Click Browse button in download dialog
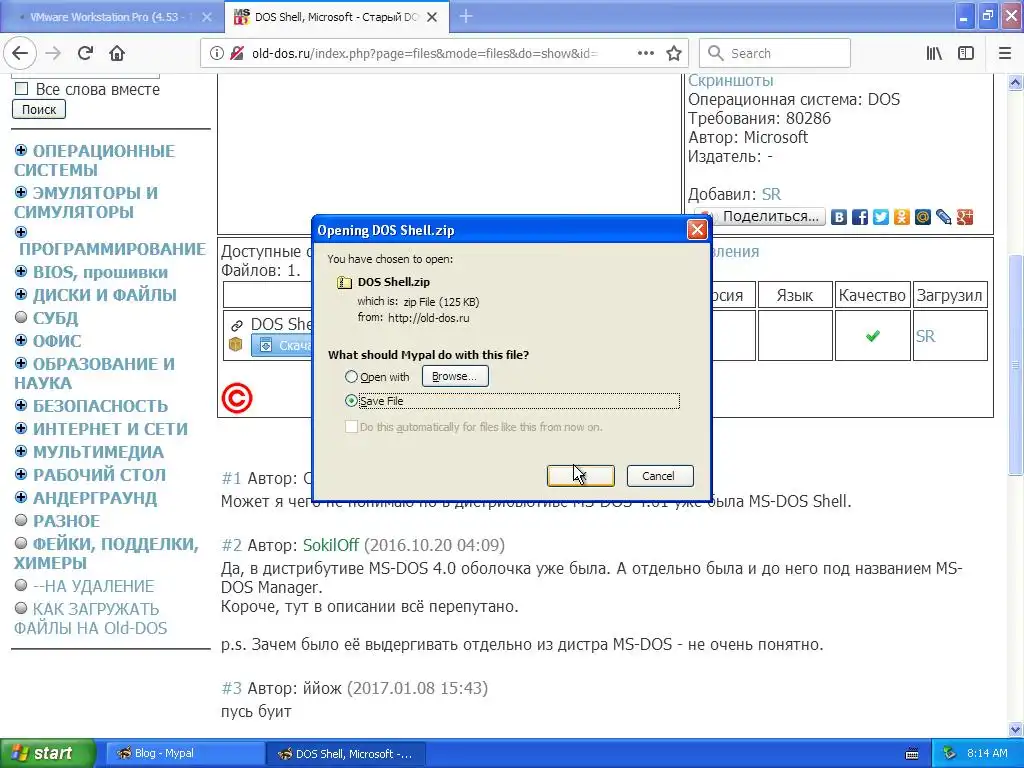Viewport: 1024px width, 768px height. [455, 376]
